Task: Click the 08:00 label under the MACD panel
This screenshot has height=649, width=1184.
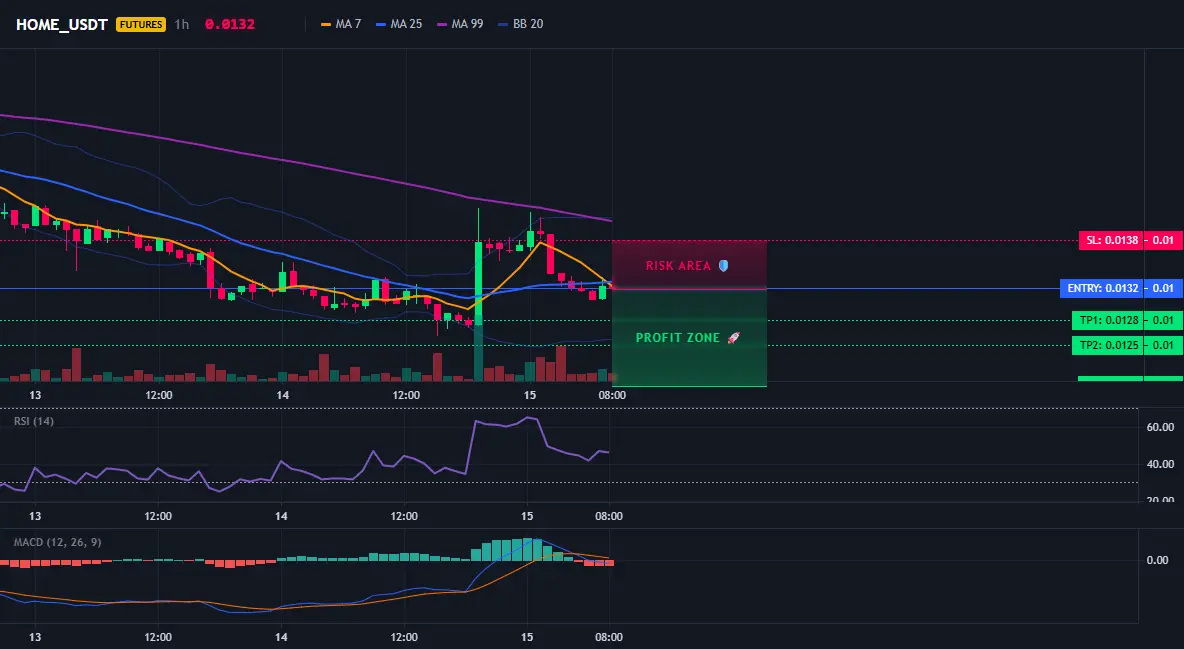Action: pos(609,637)
